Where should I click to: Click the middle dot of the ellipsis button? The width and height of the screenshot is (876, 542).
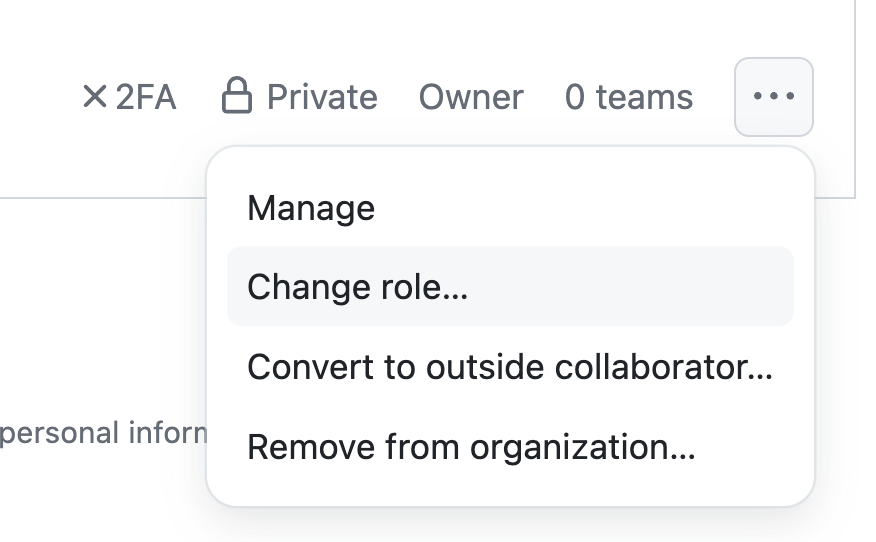point(774,96)
